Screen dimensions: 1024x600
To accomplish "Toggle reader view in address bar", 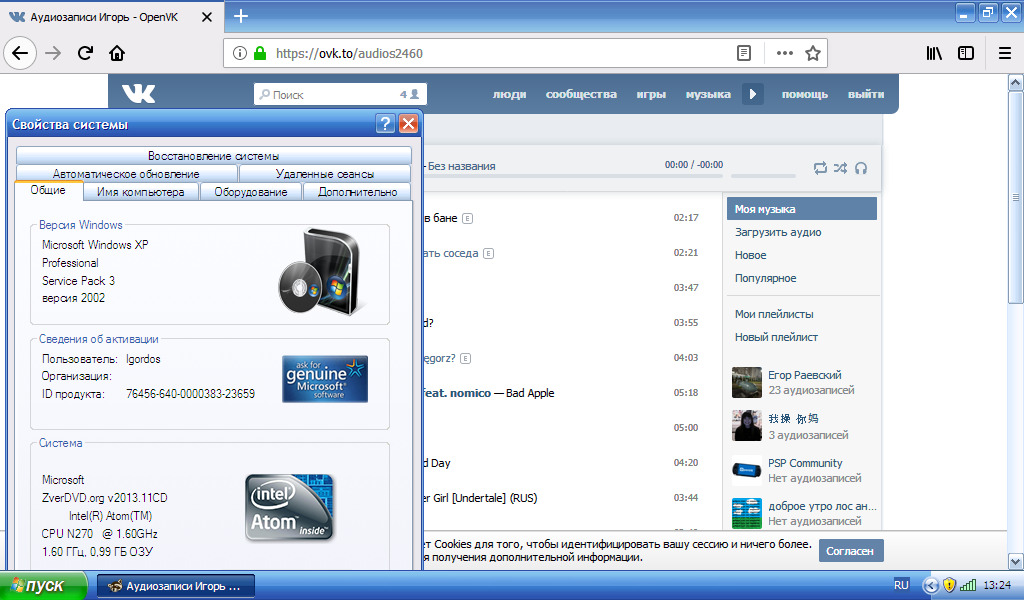I will [x=744, y=53].
